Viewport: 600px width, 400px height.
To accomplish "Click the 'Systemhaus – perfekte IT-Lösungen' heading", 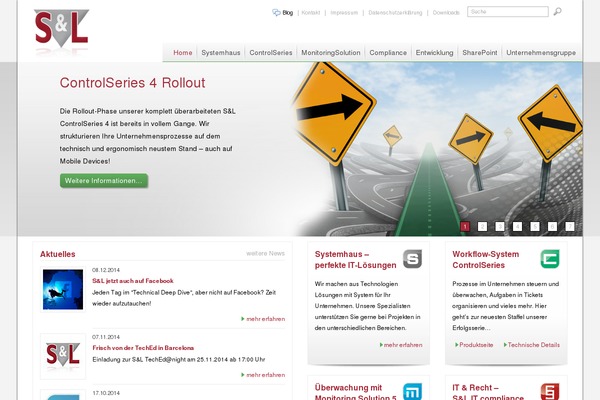I will point(355,260).
